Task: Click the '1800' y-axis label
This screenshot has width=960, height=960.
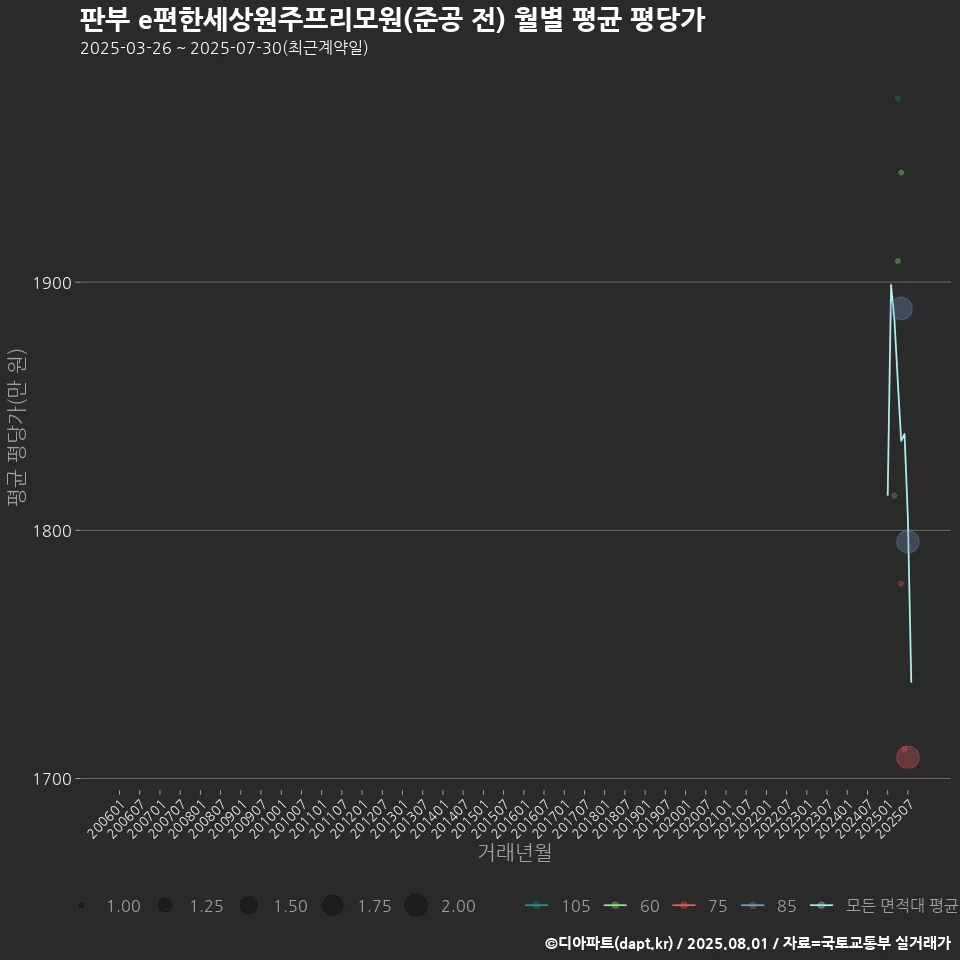Action: 53,531
